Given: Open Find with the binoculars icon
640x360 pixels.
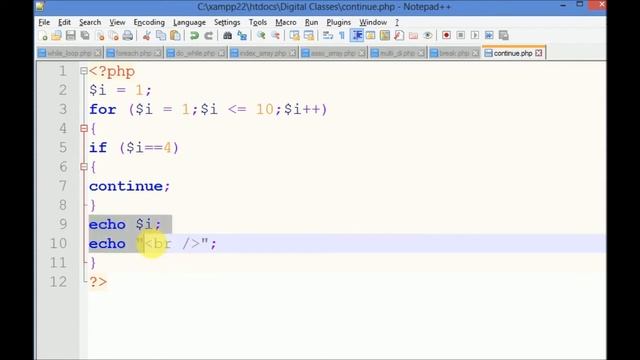Looking at the screenshot, I should coord(227,36).
